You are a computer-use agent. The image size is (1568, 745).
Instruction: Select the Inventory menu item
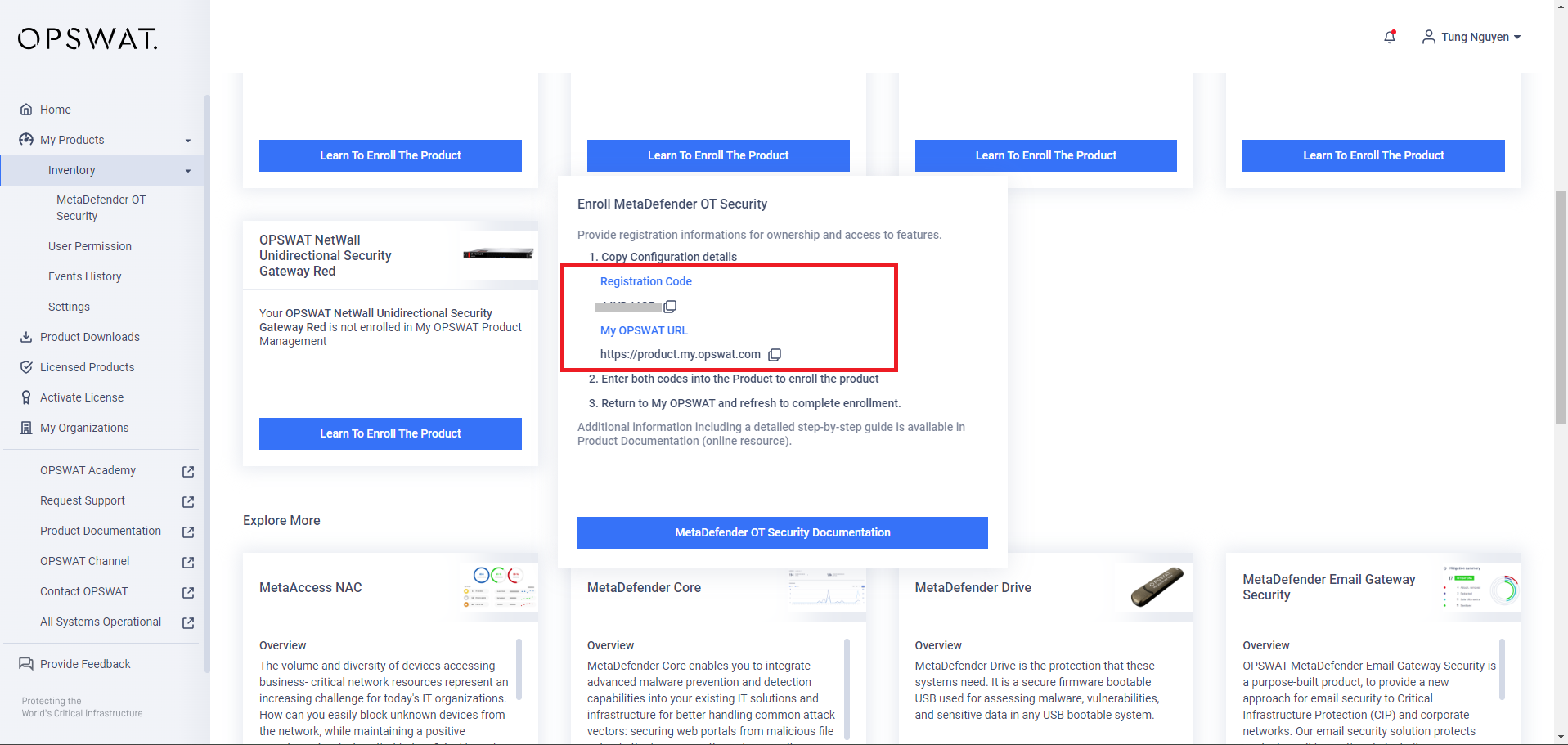pyautogui.click(x=102, y=170)
